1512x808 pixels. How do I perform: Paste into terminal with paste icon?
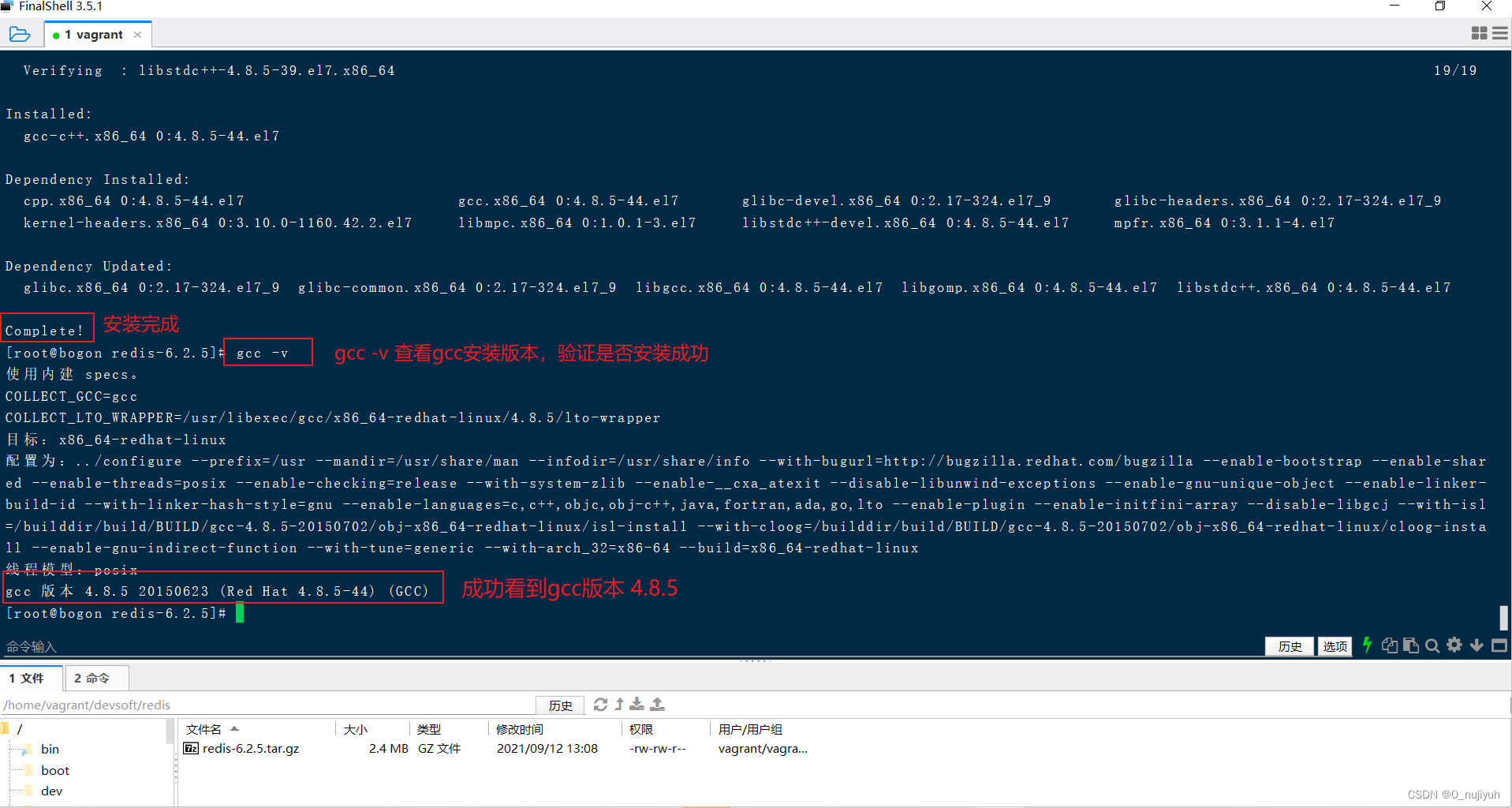tap(1411, 645)
